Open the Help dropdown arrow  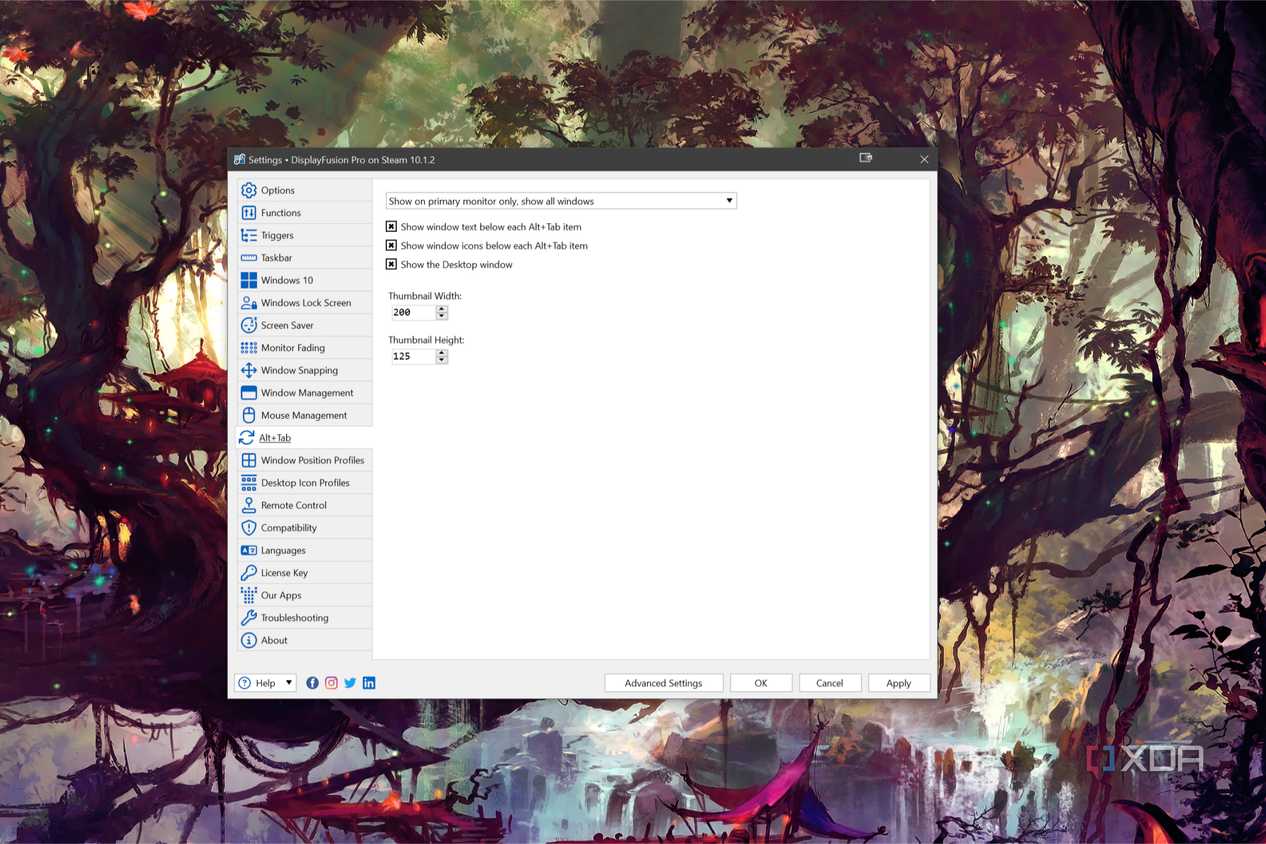point(289,683)
